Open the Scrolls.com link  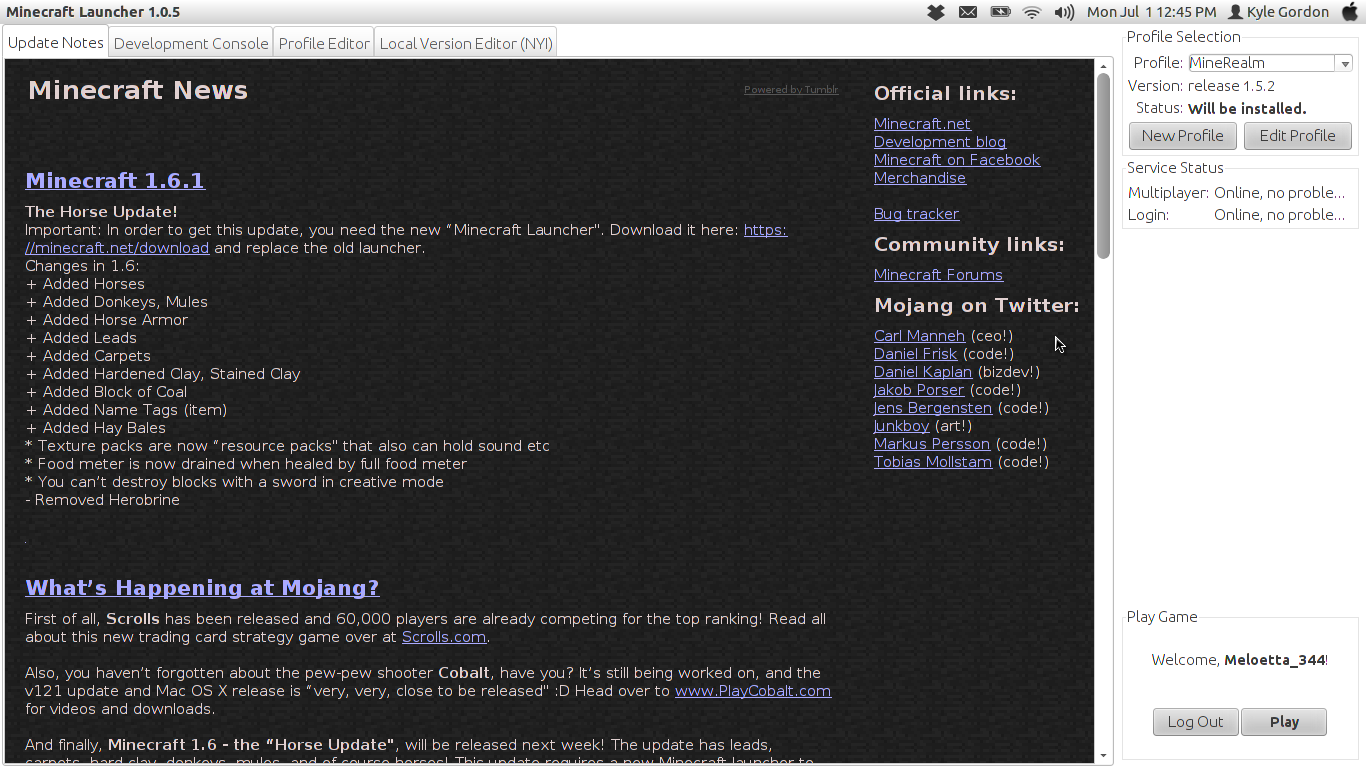click(x=443, y=637)
